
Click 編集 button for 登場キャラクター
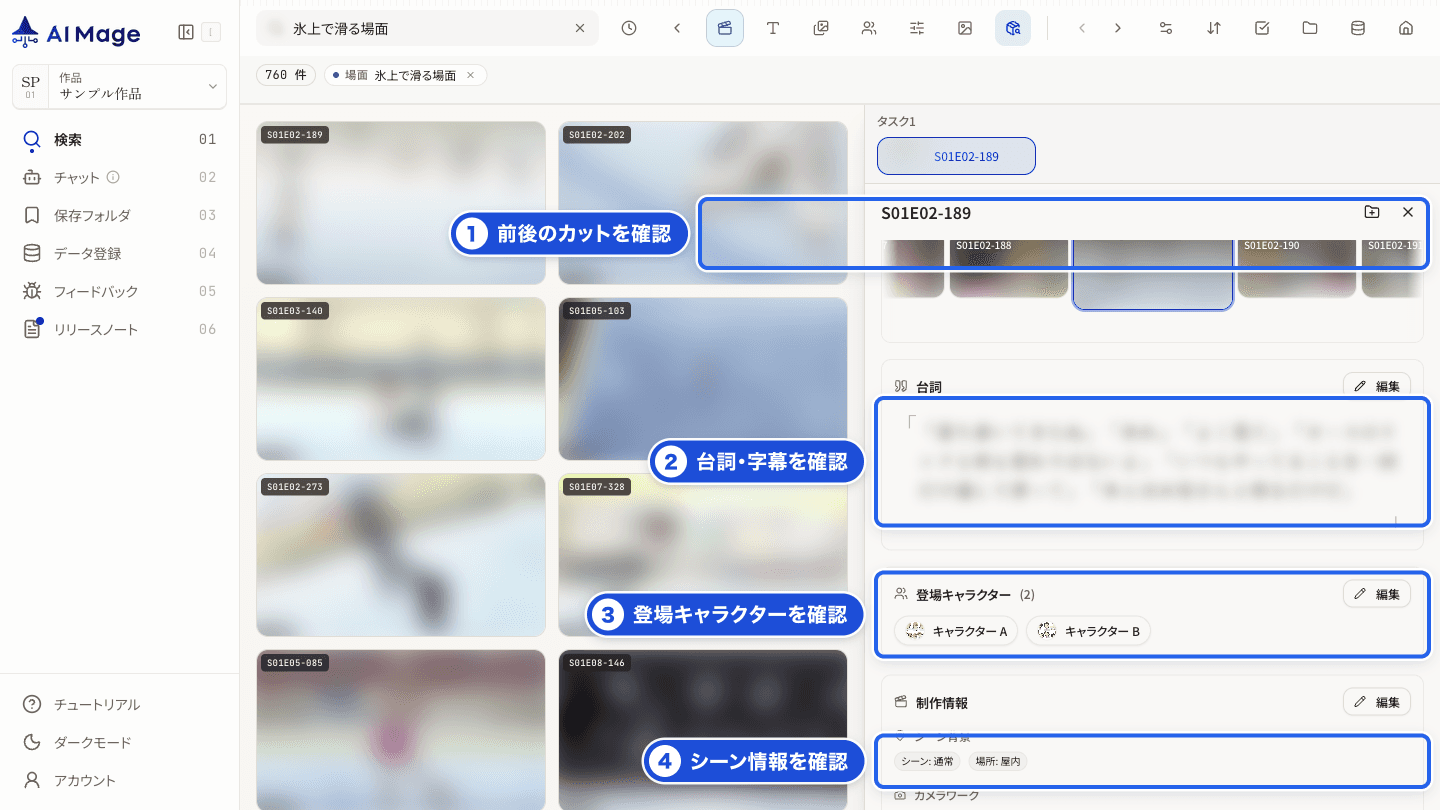point(1377,594)
